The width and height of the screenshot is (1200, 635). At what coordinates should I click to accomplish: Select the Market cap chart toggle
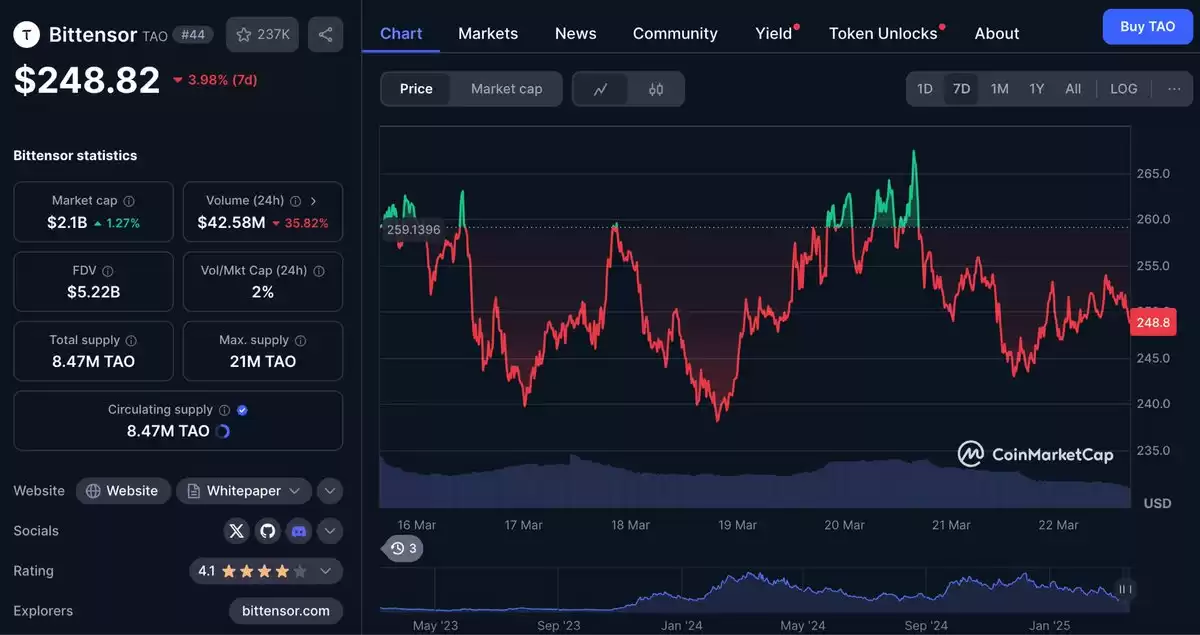point(506,89)
